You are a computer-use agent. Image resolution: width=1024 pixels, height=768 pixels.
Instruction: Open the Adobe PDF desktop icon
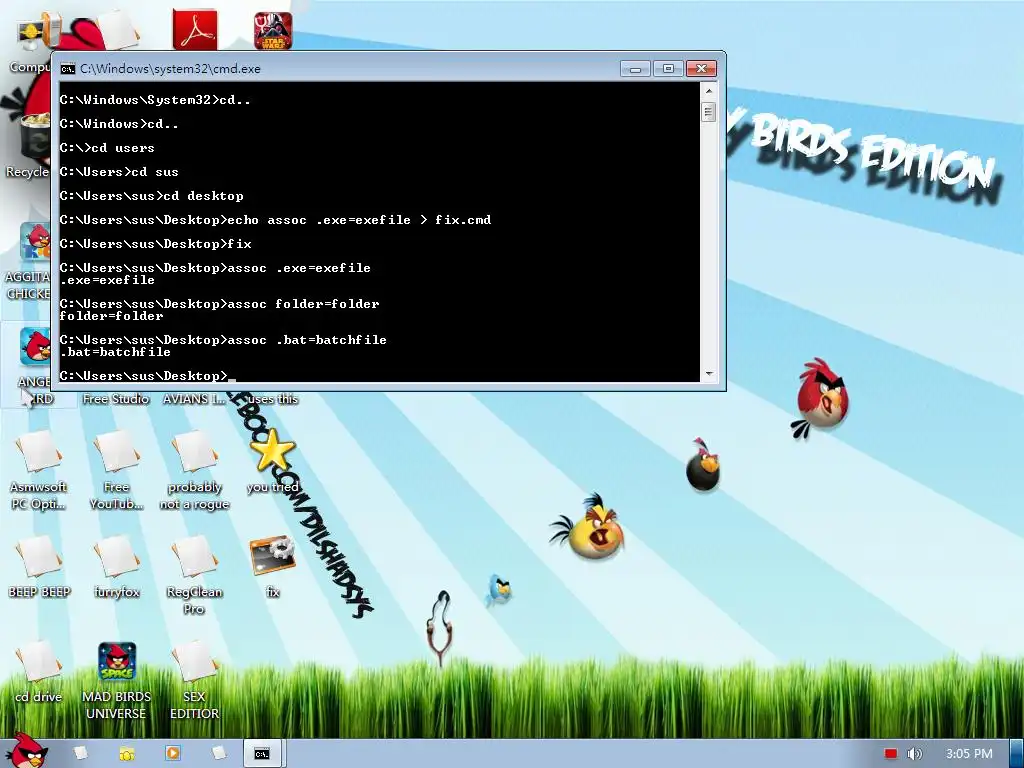click(x=195, y=29)
